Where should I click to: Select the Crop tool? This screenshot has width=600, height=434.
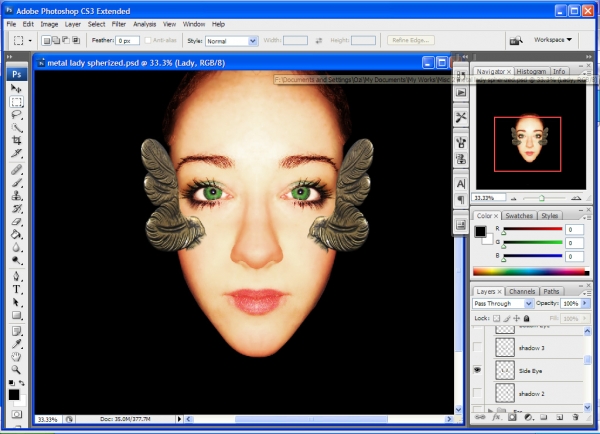click(16, 140)
